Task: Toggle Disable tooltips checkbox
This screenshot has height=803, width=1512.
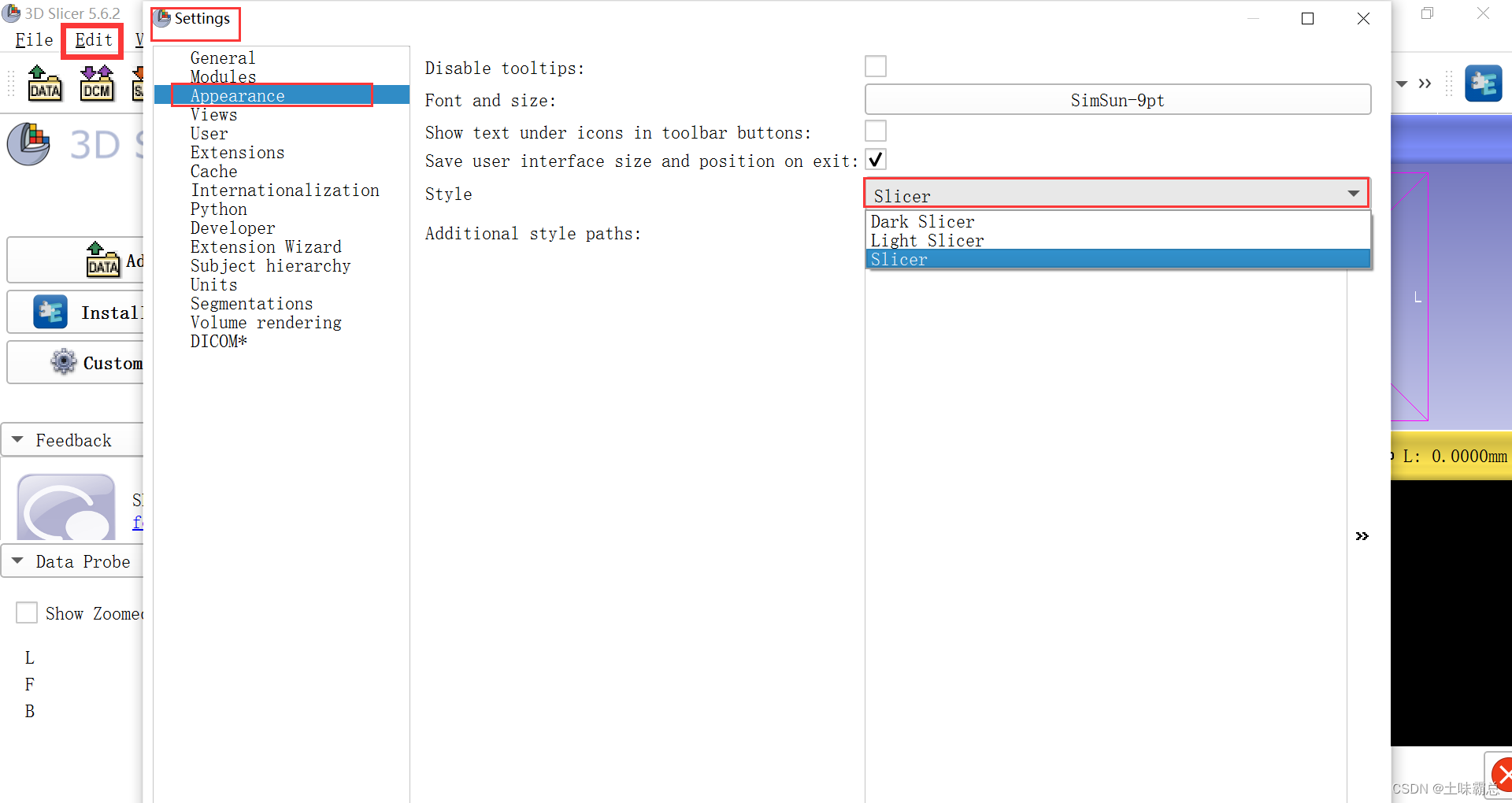Action: coord(876,67)
